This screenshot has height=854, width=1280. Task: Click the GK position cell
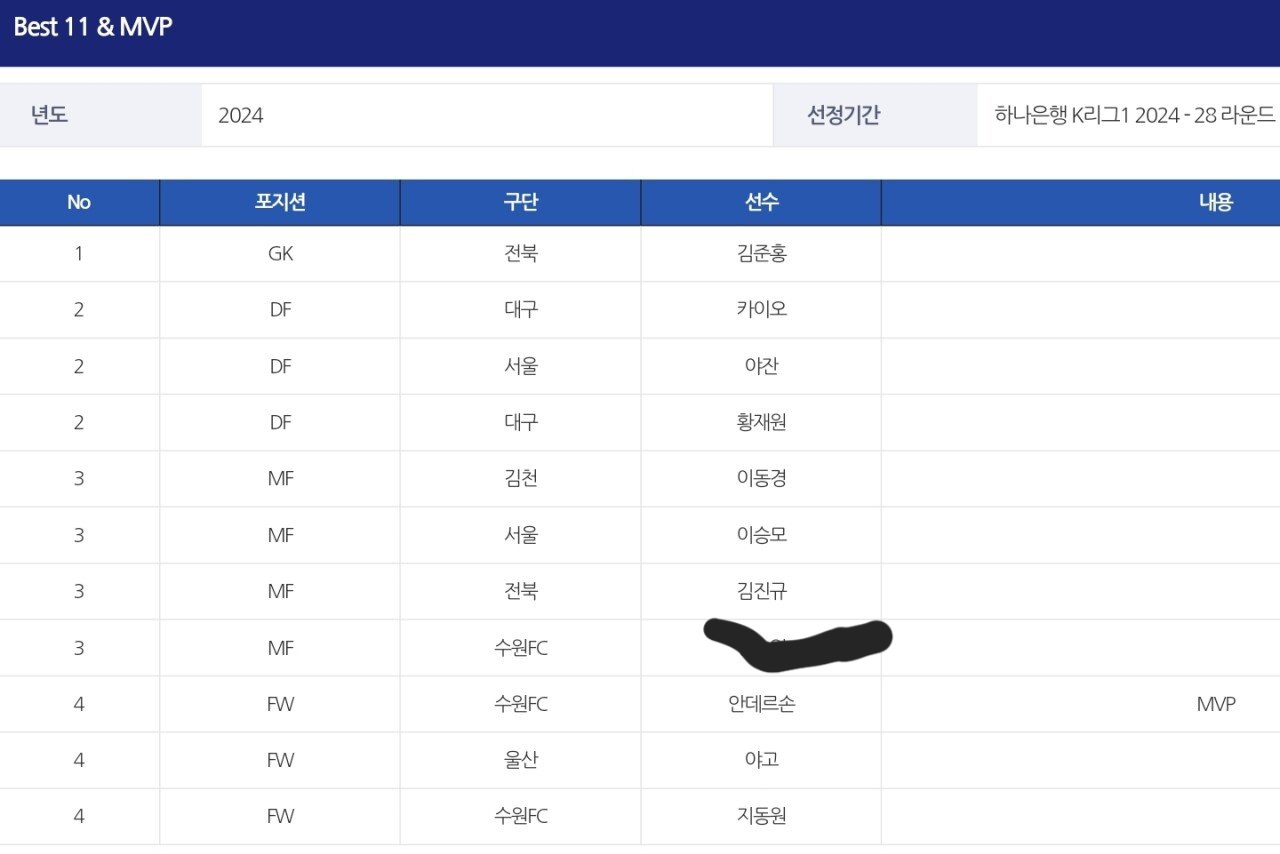[x=280, y=254]
